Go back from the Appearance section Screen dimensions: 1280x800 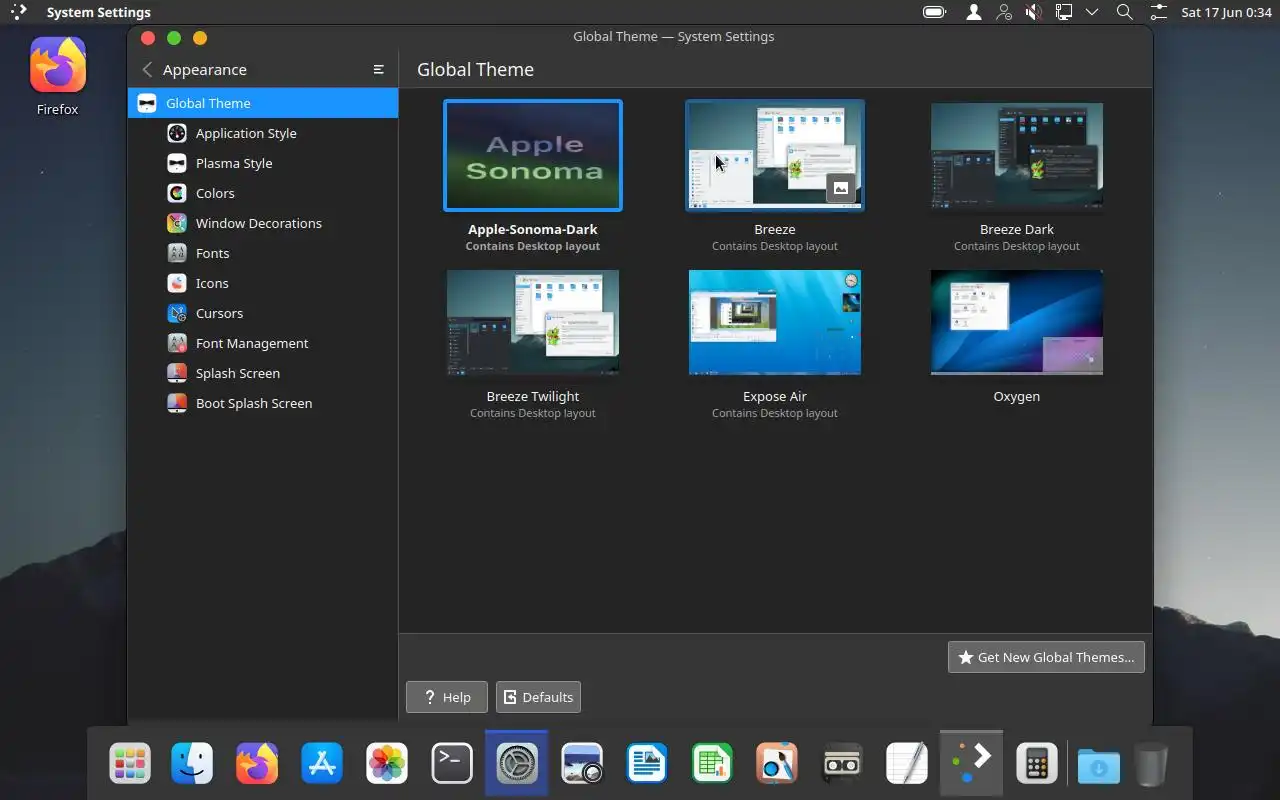point(147,69)
